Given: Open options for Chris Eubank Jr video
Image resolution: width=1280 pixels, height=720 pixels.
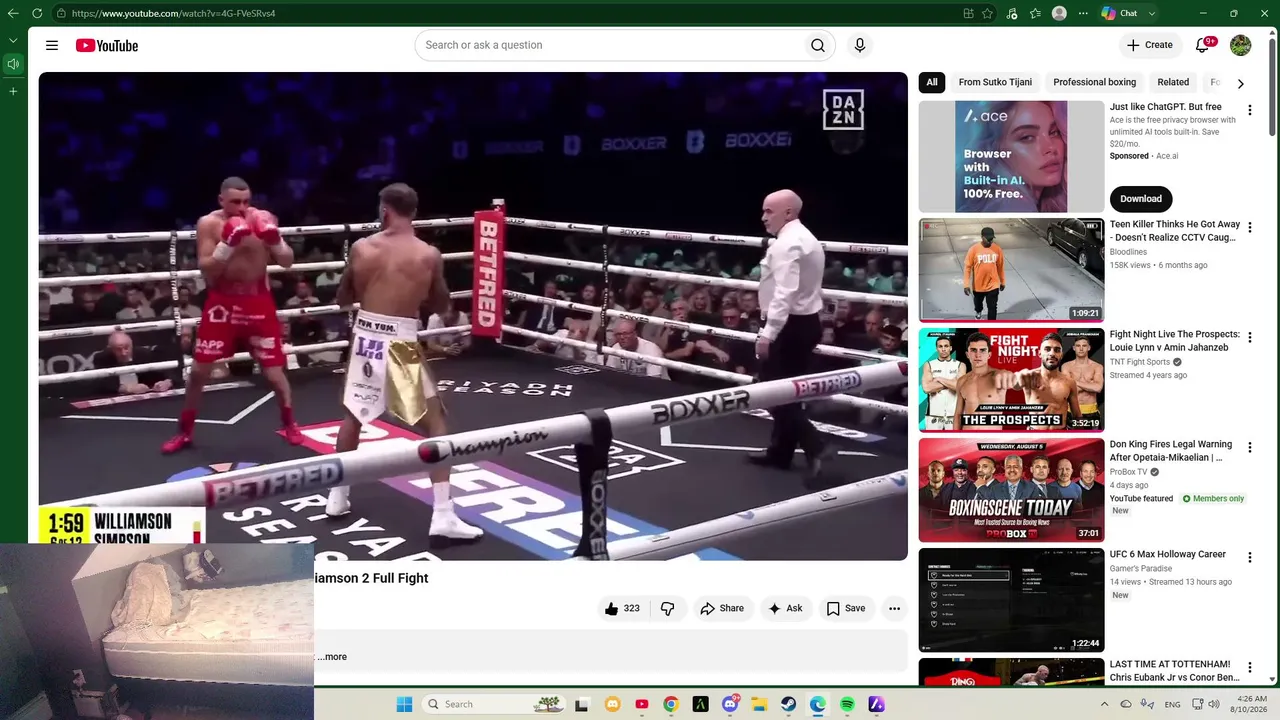Looking at the screenshot, I should click(1249, 667).
